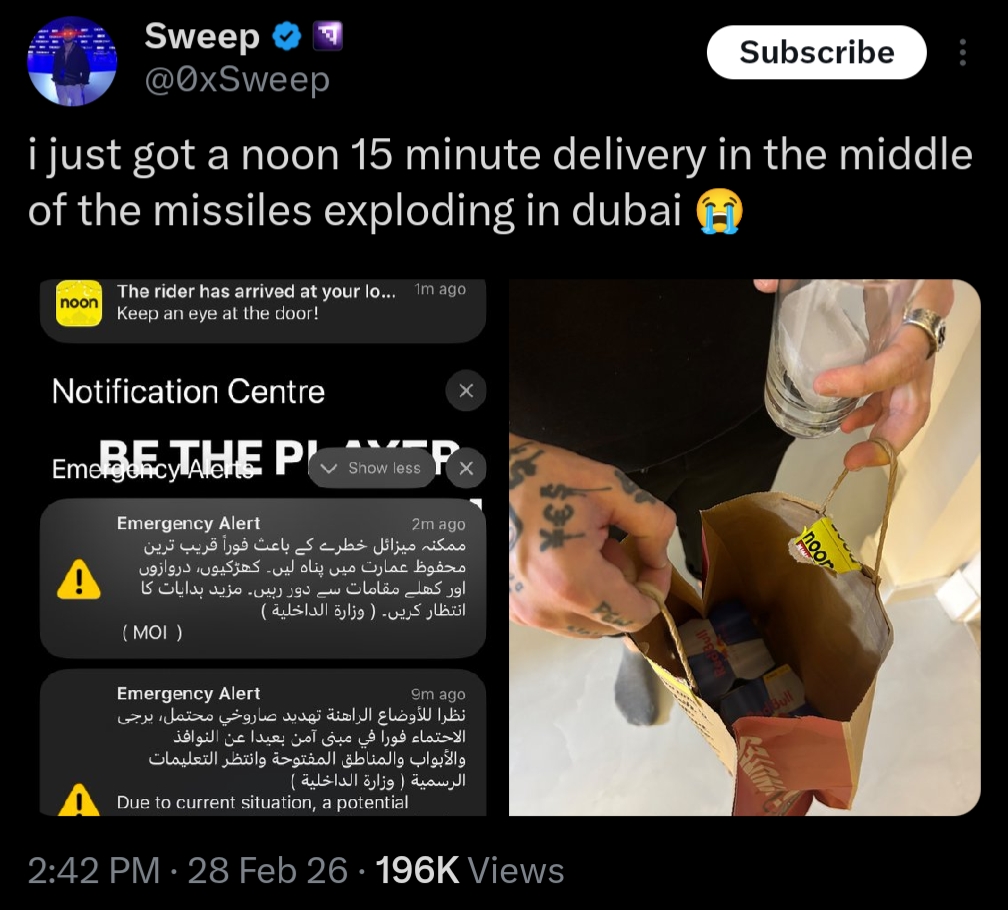The image size is (1008, 910).
Task: Click the yellow warning triangle on the 2m-ago alert
Action: [79, 580]
